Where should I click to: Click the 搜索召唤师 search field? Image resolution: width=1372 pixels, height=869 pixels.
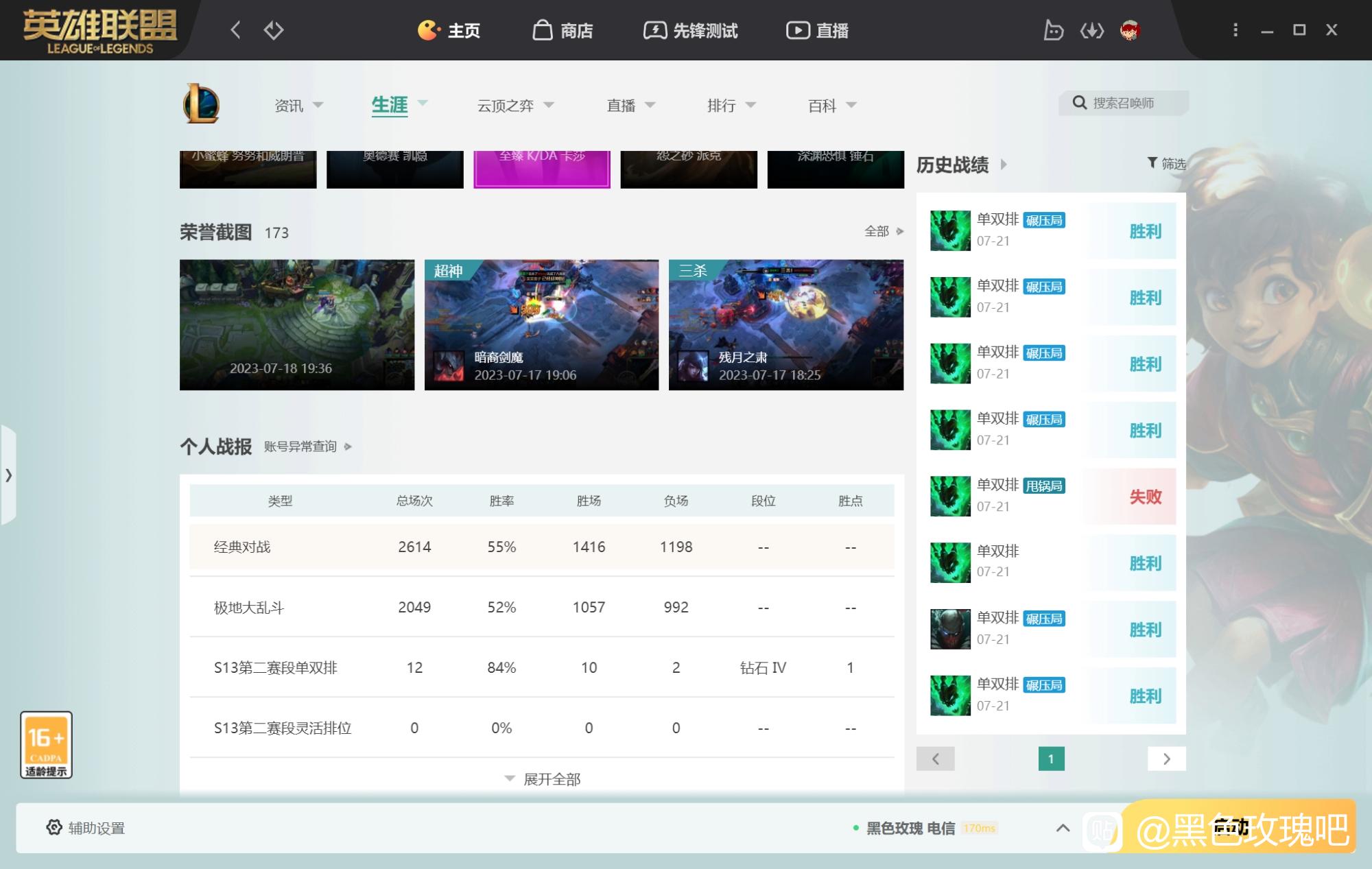pos(1124,103)
